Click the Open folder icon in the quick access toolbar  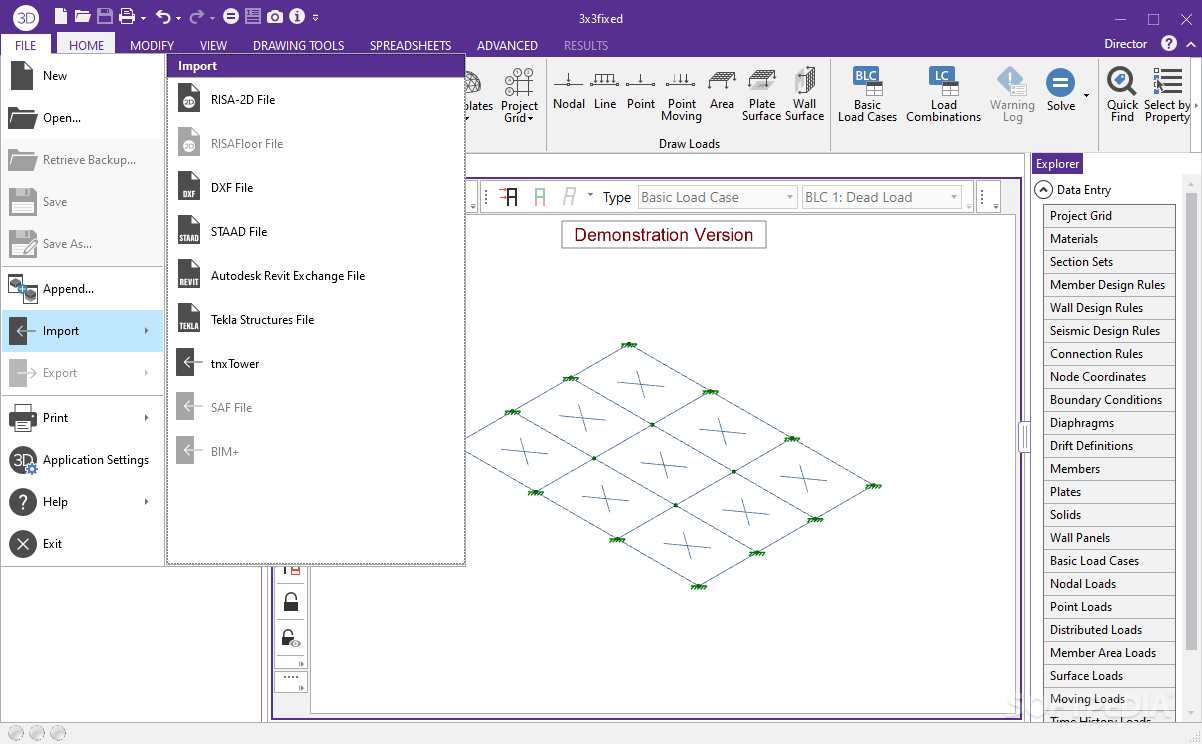[82, 17]
